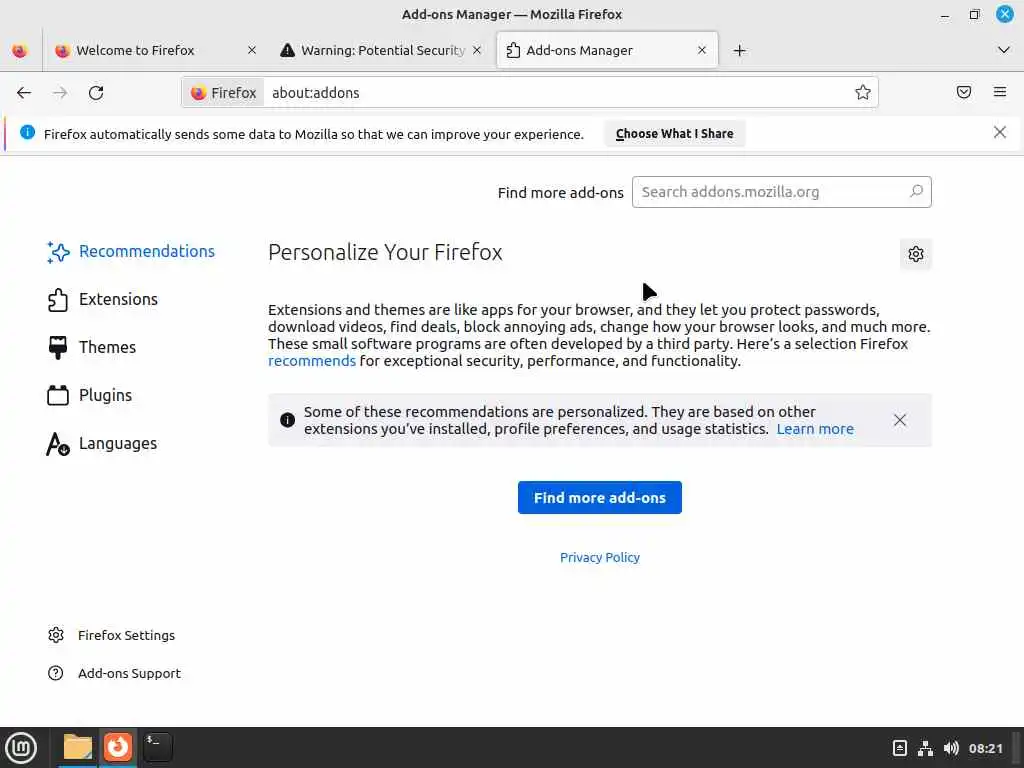The height and width of the screenshot is (768, 1024).
Task: Click the Find more add-ons button
Action: click(x=600, y=498)
